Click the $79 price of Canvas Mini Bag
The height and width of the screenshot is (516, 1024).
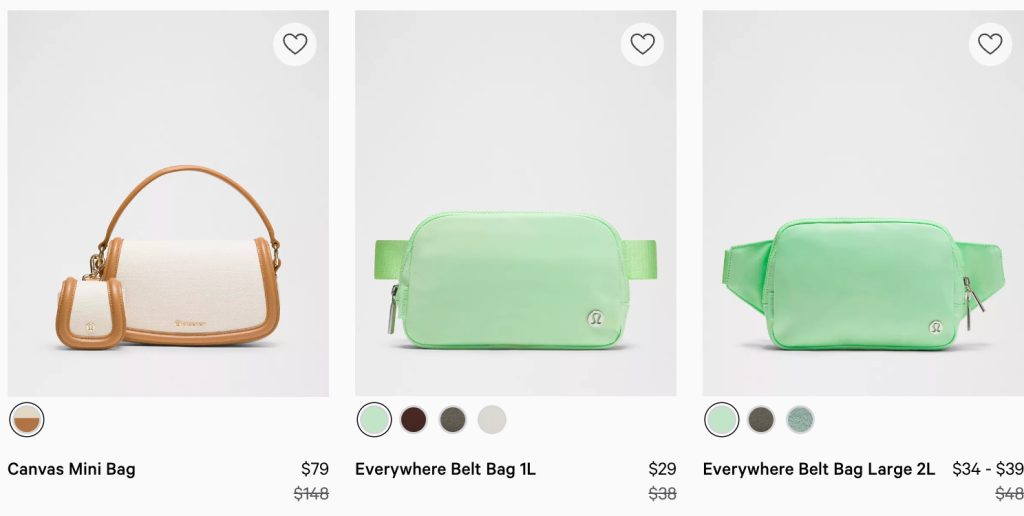tap(314, 469)
